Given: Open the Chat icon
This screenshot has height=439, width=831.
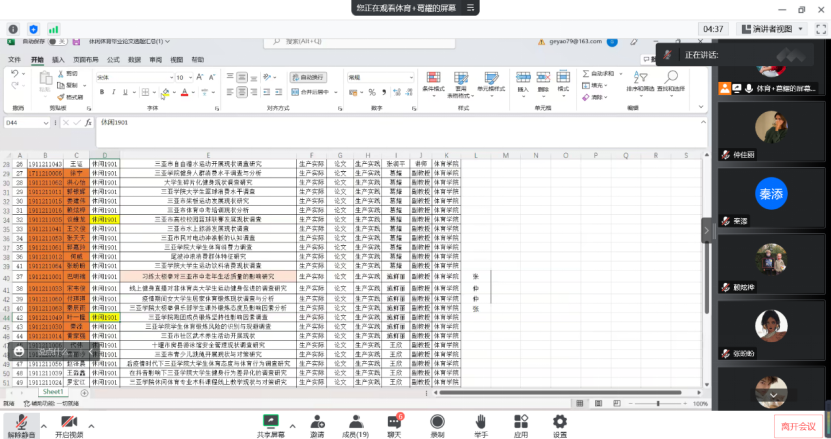Looking at the screenshot, I should 394,423.
